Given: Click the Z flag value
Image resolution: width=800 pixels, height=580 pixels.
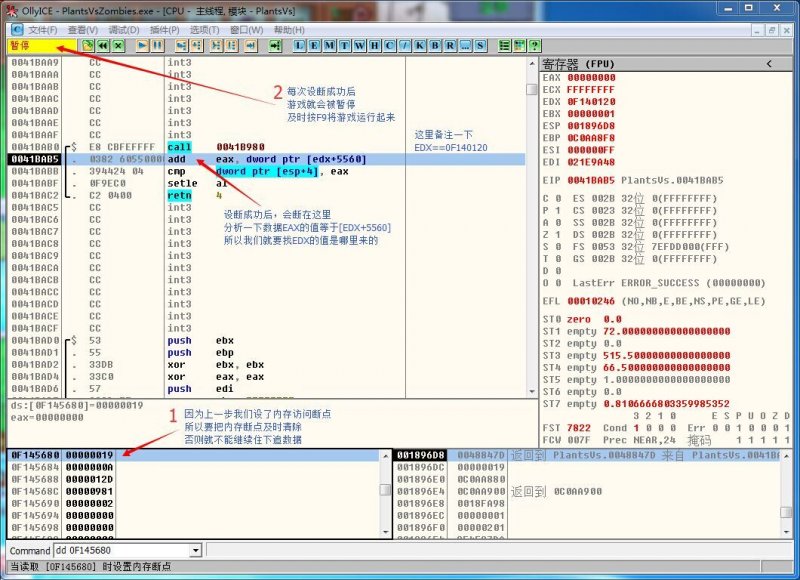Looking at the screenshot, I should pos(558,235).
